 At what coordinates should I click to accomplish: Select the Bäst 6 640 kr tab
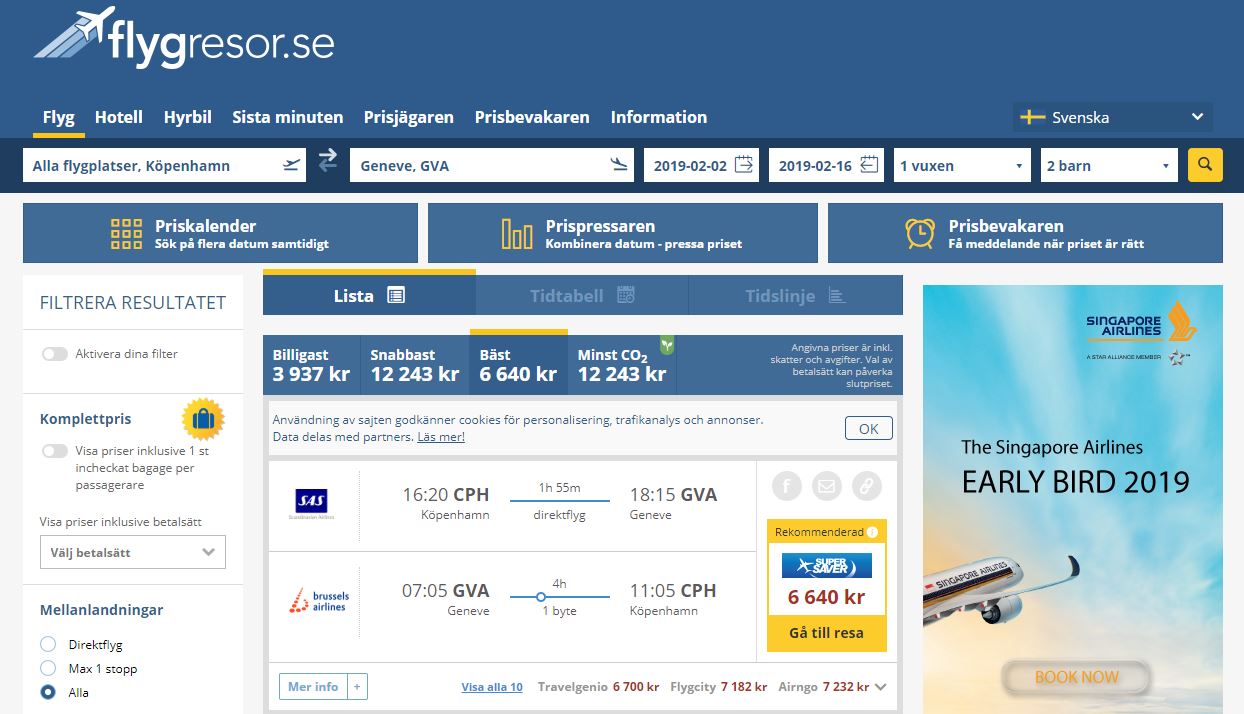tap(519, 363)
